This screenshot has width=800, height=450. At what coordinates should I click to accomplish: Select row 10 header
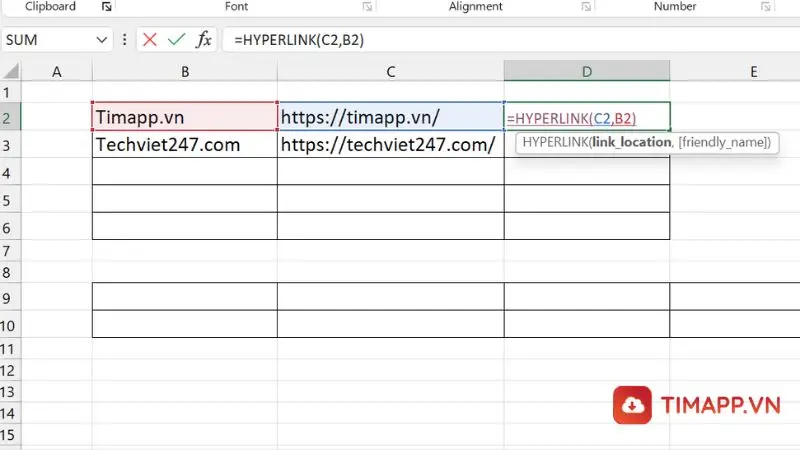(10, 325)
